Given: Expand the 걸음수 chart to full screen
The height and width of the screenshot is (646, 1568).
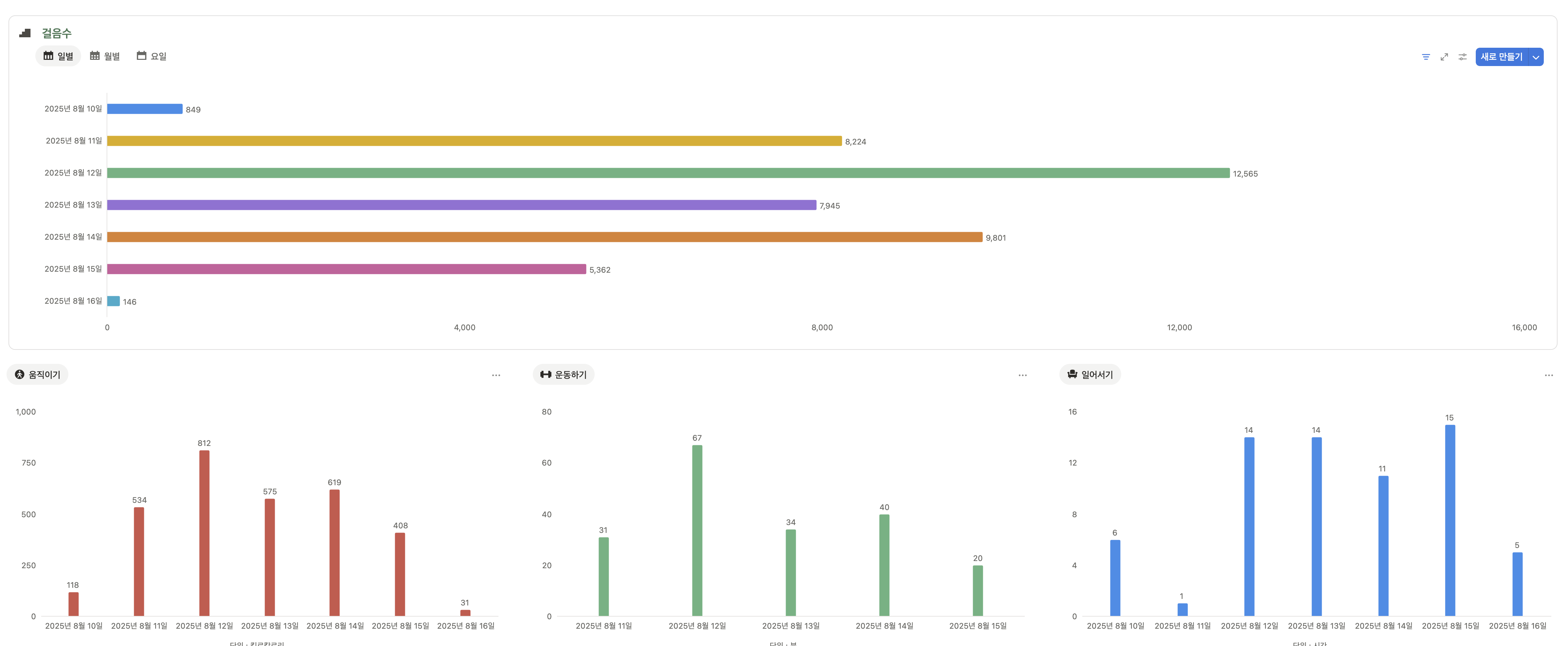Looking at the screenshot, I should [x=1444, y=57].
